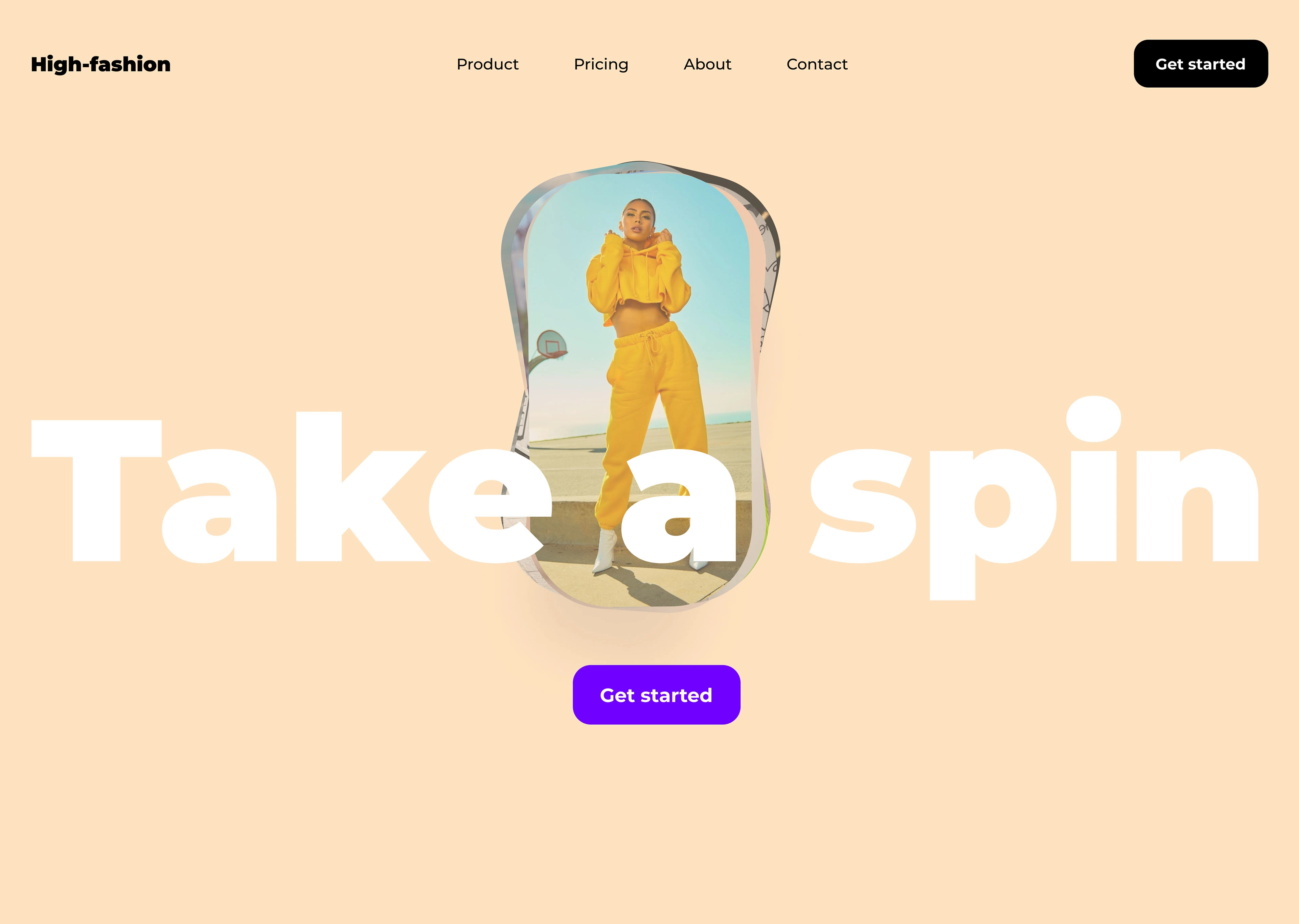
Task: Open the About nav link
Action: pyautogui.click(x=707, y=64)
